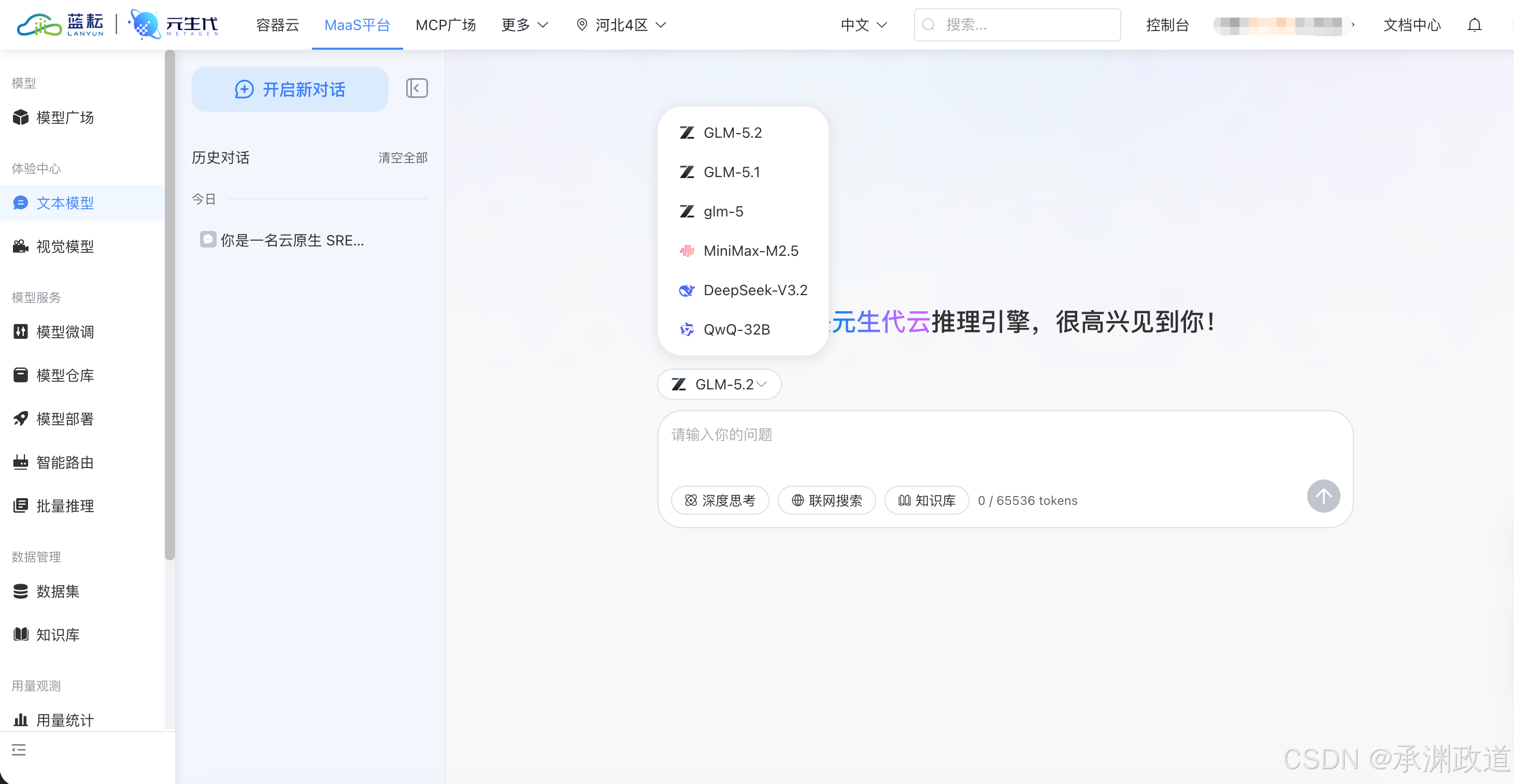Toggle 深度思考 deep thinking mode

(x=720, y=501)
